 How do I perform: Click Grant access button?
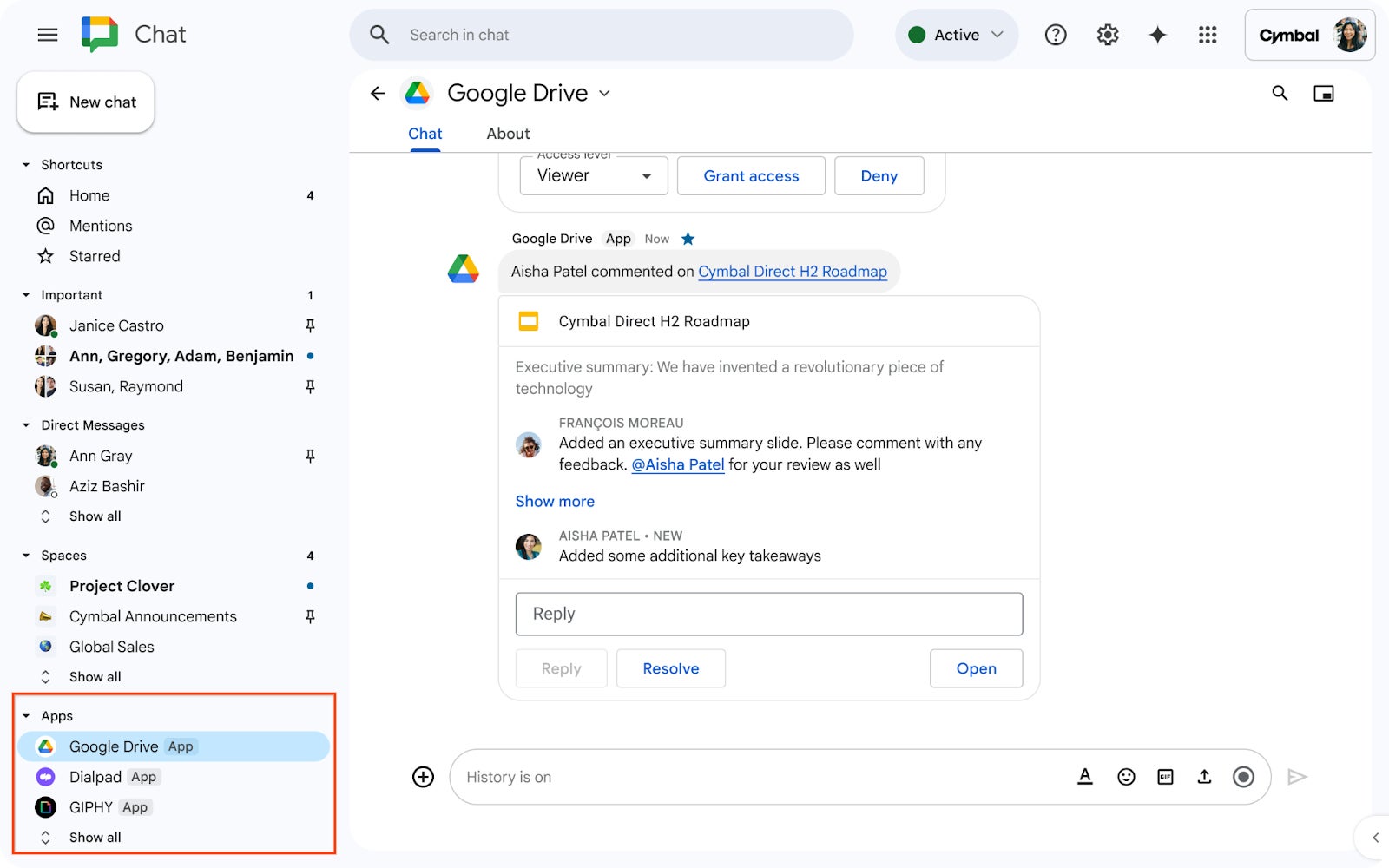pos(751,175)
